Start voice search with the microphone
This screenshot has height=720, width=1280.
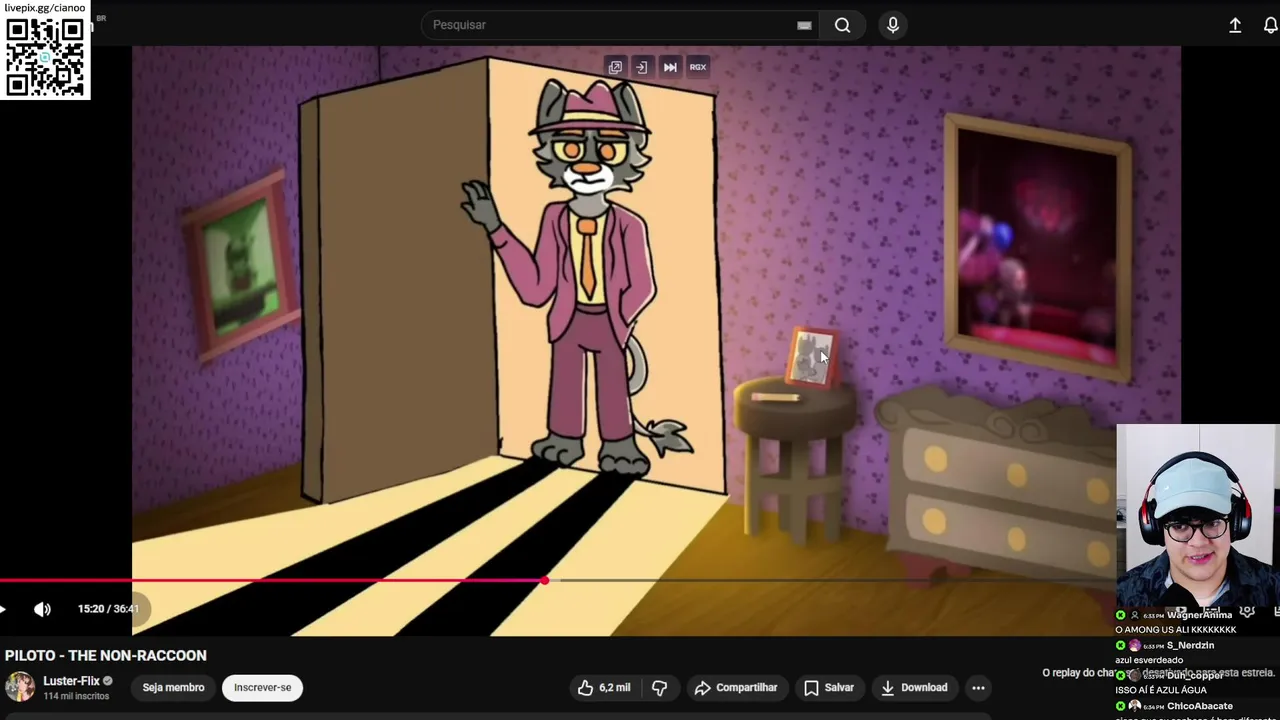(893, 25)
